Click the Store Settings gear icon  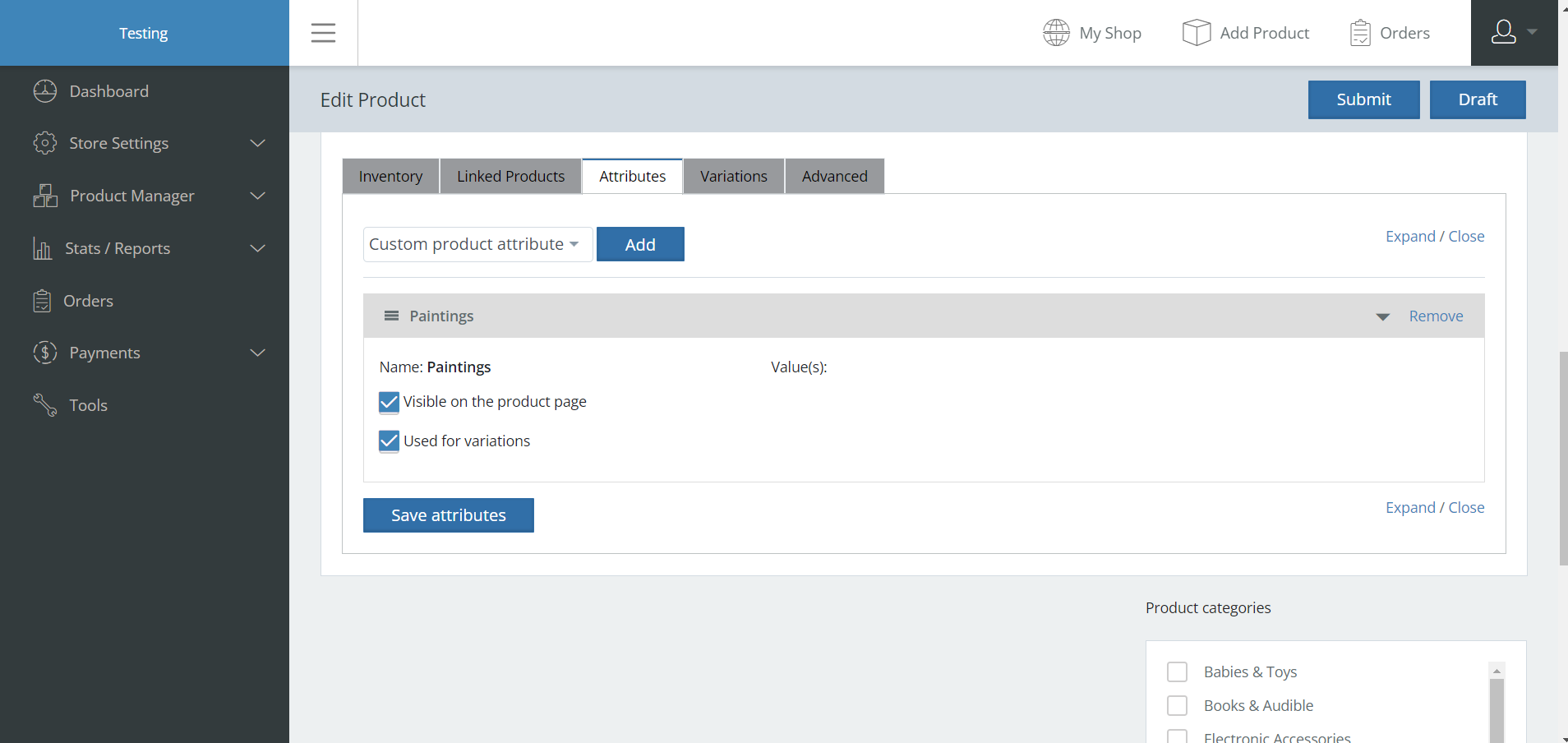[x=45, y=143]
